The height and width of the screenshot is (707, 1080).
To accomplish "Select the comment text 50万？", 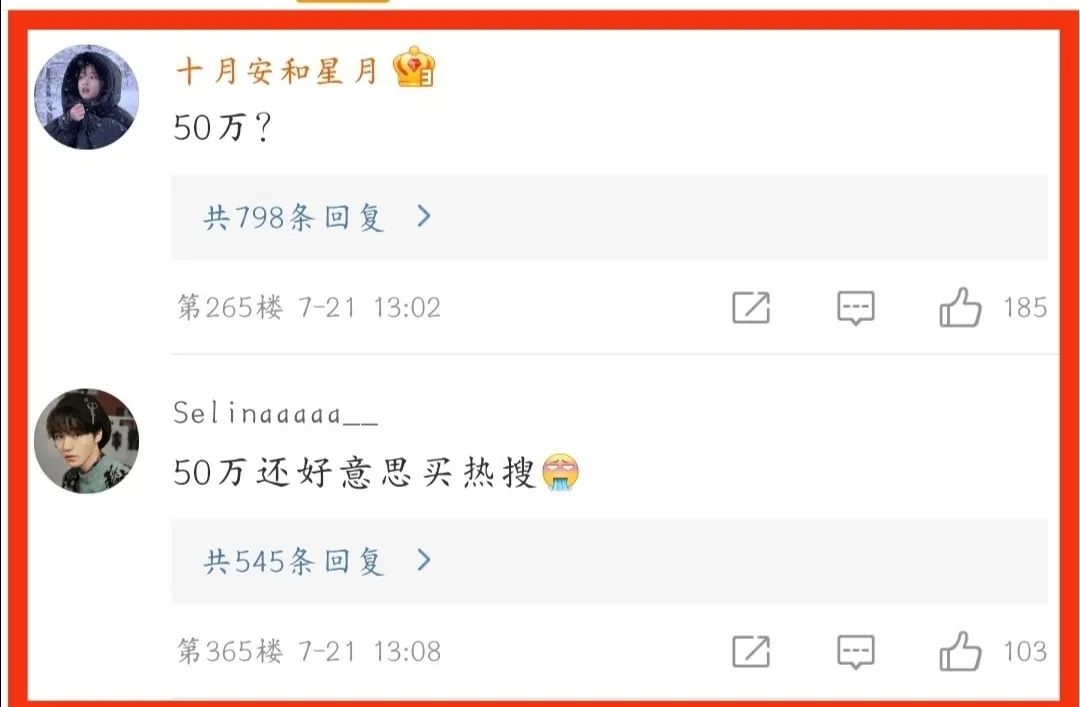I will (x=222, y=127).
